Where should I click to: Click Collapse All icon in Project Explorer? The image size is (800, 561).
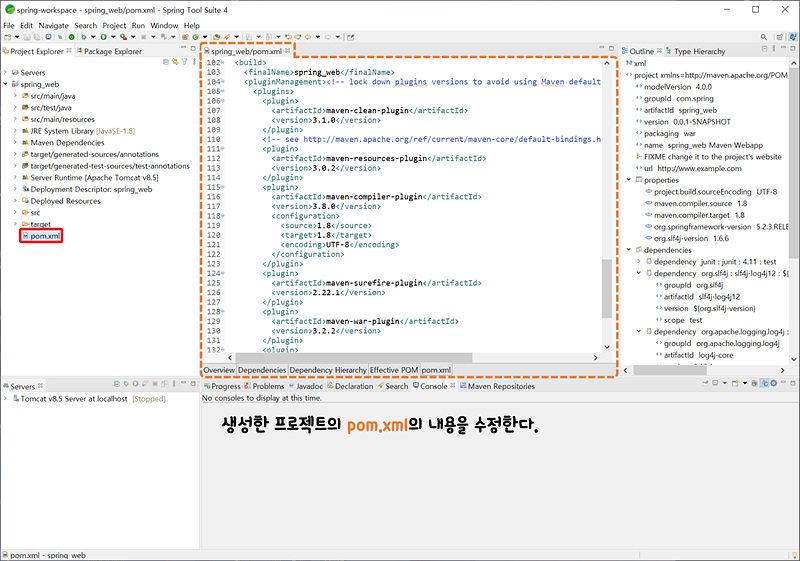(166, 62)
